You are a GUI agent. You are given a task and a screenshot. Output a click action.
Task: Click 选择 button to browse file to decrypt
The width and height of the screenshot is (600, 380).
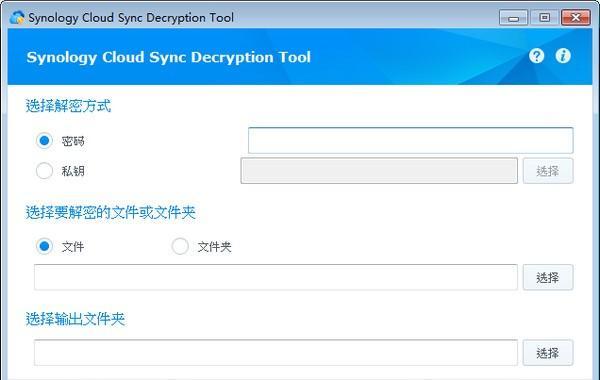[x=548, y=277]
